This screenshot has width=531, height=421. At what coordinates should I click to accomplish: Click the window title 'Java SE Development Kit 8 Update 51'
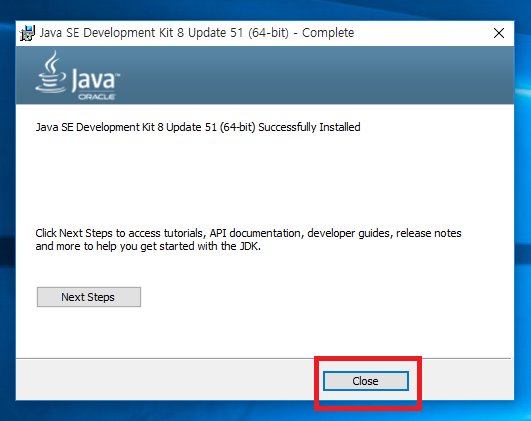click(197, 33)
